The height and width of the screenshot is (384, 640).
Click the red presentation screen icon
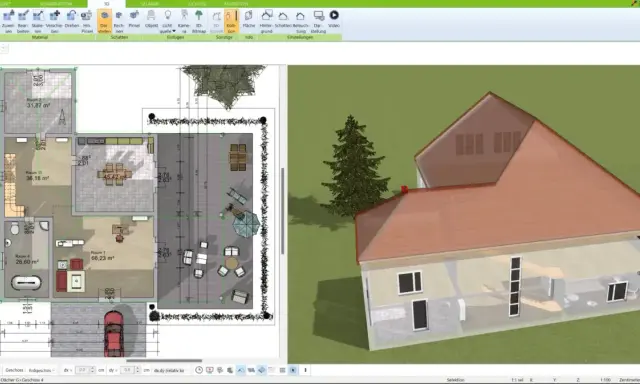[209, 370]
